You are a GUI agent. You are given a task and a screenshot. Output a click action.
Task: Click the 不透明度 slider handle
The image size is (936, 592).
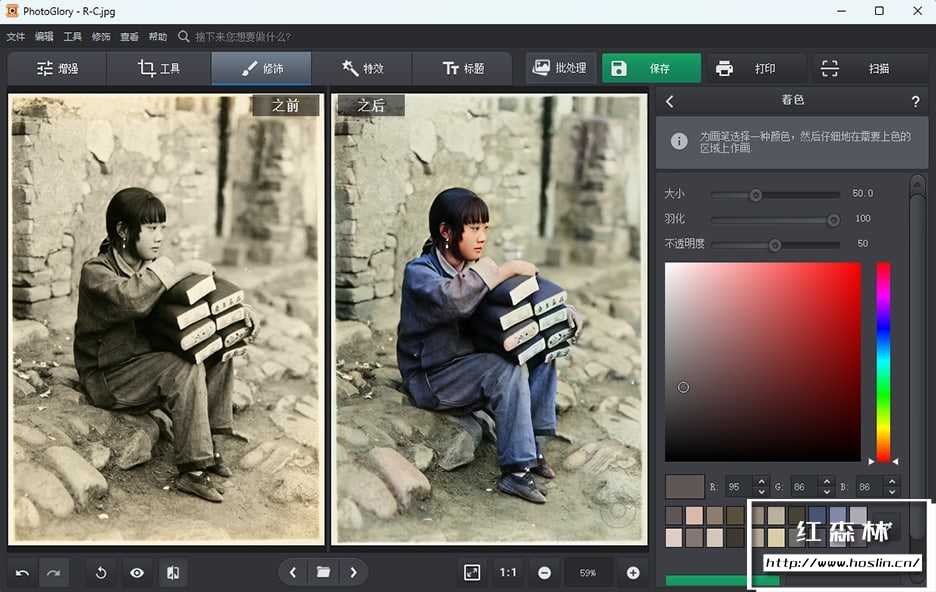pos(774,244)
